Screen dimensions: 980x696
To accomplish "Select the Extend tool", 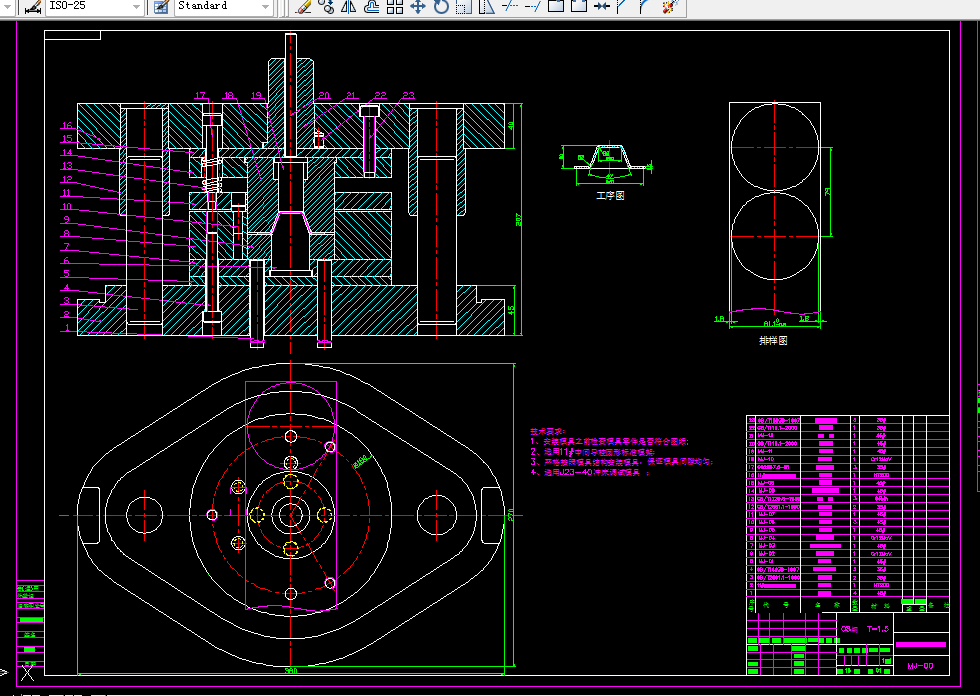I will tap(532, 7).
